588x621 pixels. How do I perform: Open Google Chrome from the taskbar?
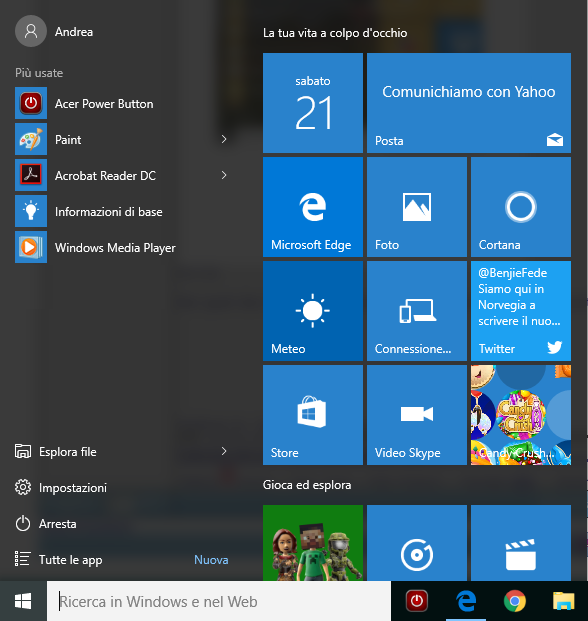(515, 601)
